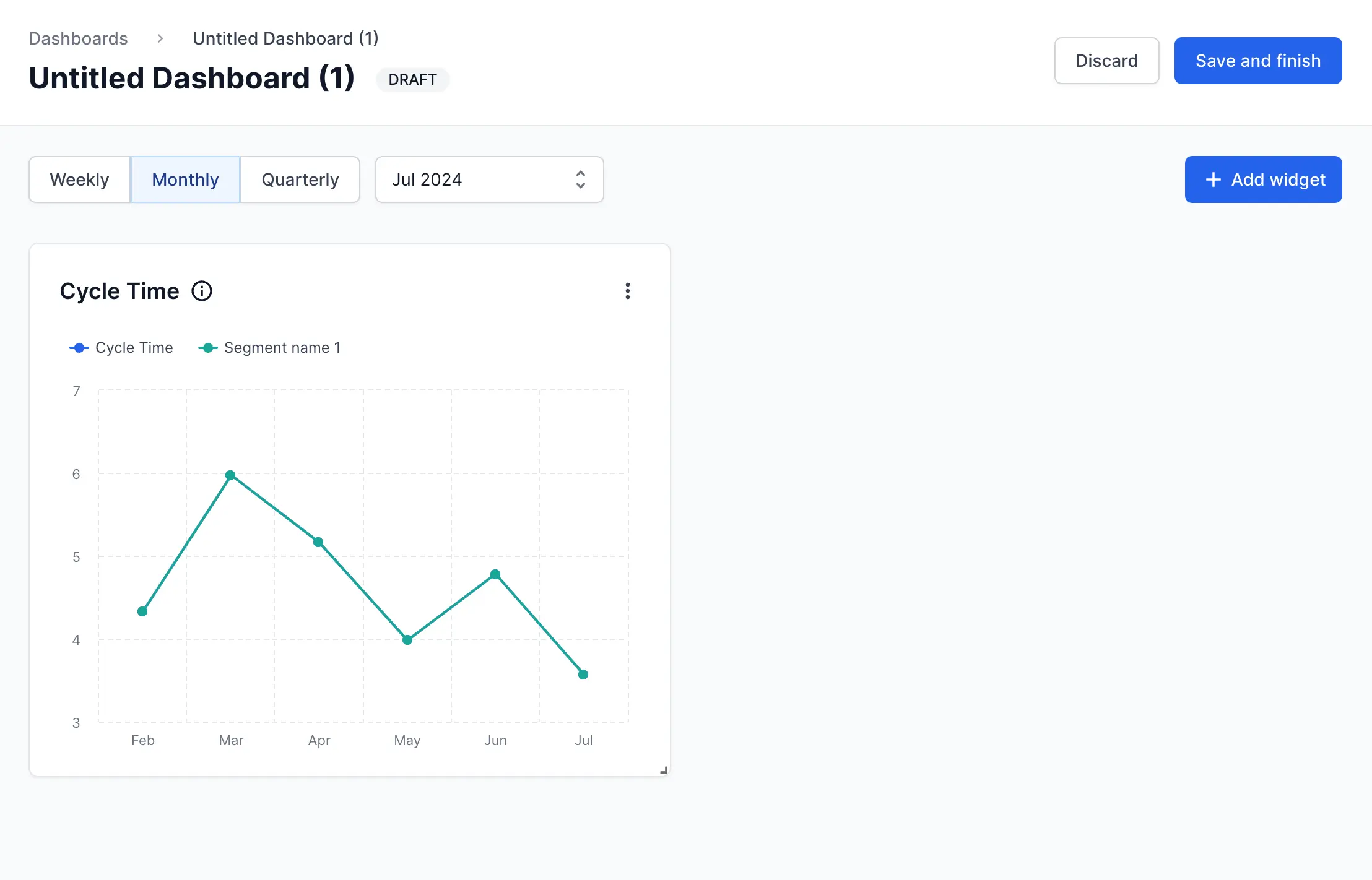
Task: Click Save and finish button
Action: 1257,61
